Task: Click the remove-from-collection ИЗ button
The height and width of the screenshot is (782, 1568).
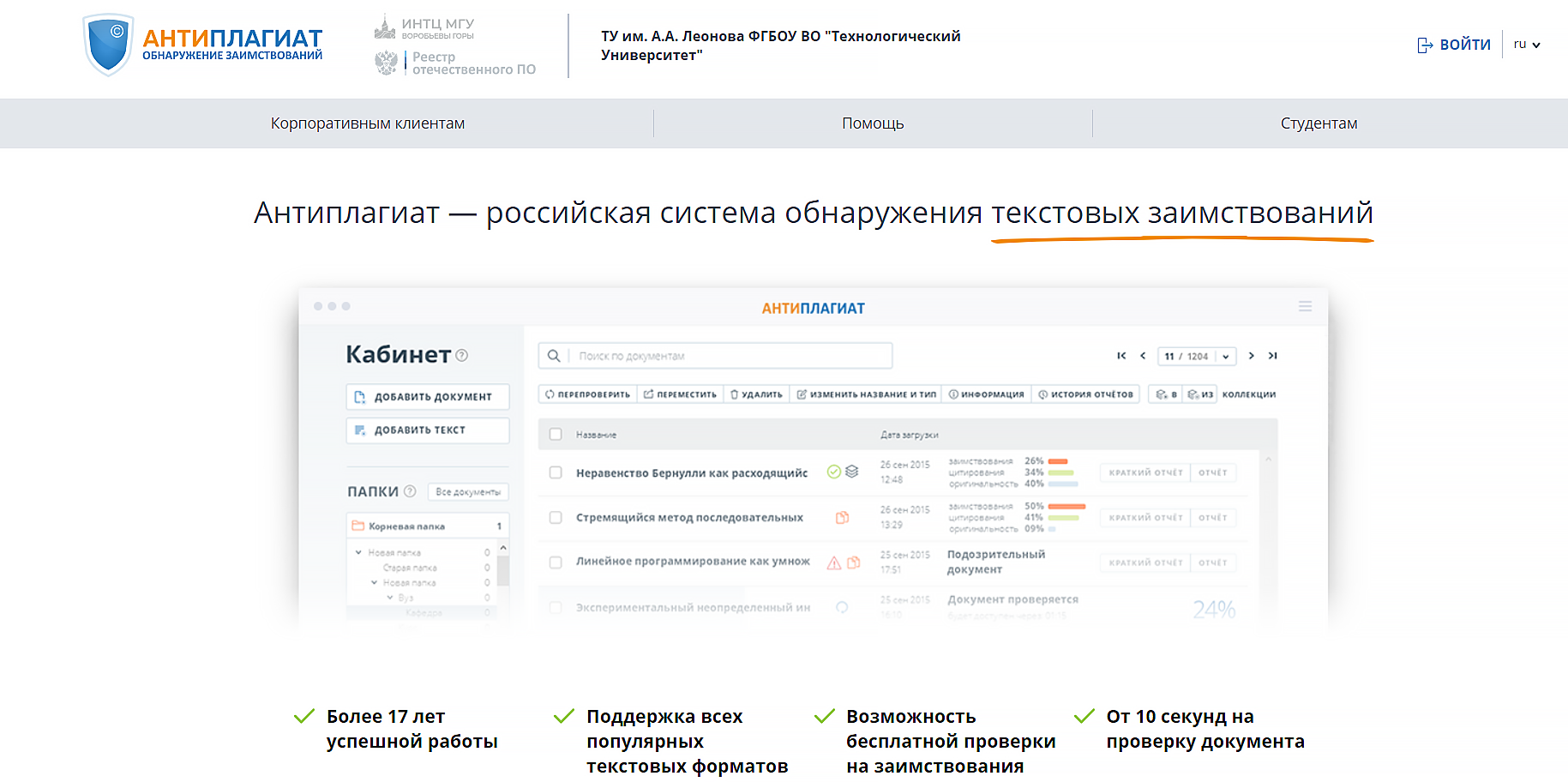Action: coord(1200,394)
